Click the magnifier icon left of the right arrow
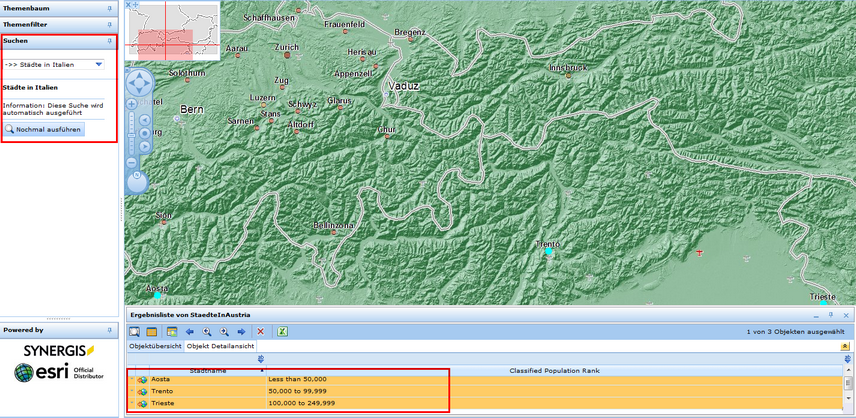This screenshot has width=856, height=418. pos(224,331)
